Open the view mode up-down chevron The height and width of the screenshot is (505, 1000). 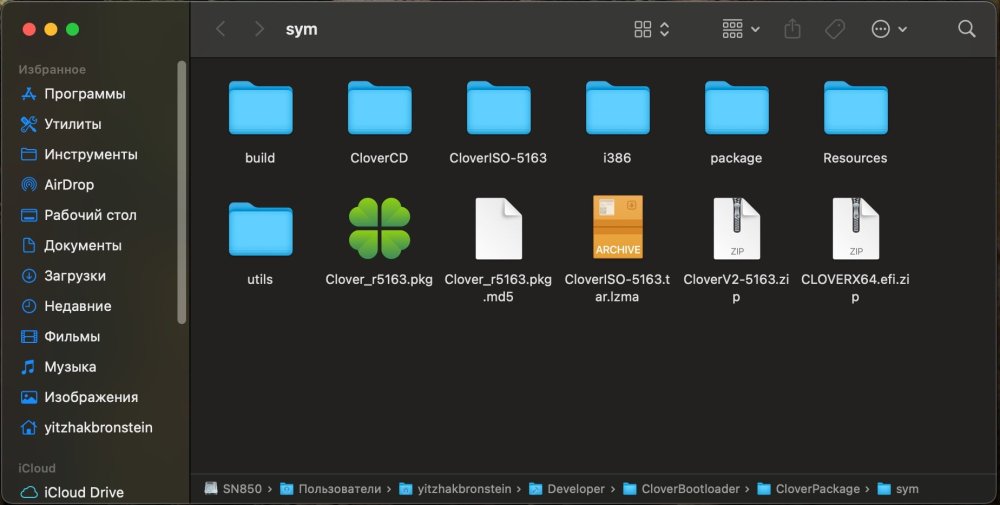tap(665, 29)
